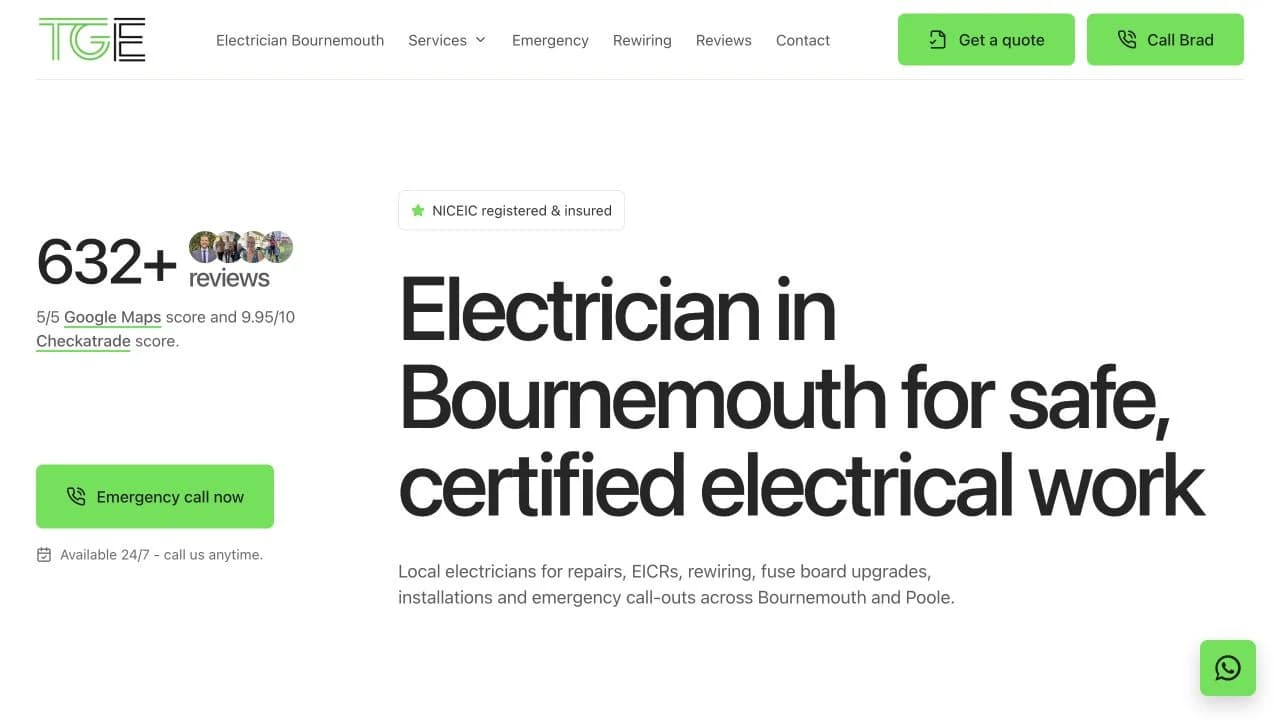Open the Services menu
Screen dimensions: 1280x720
coord(447,40)
